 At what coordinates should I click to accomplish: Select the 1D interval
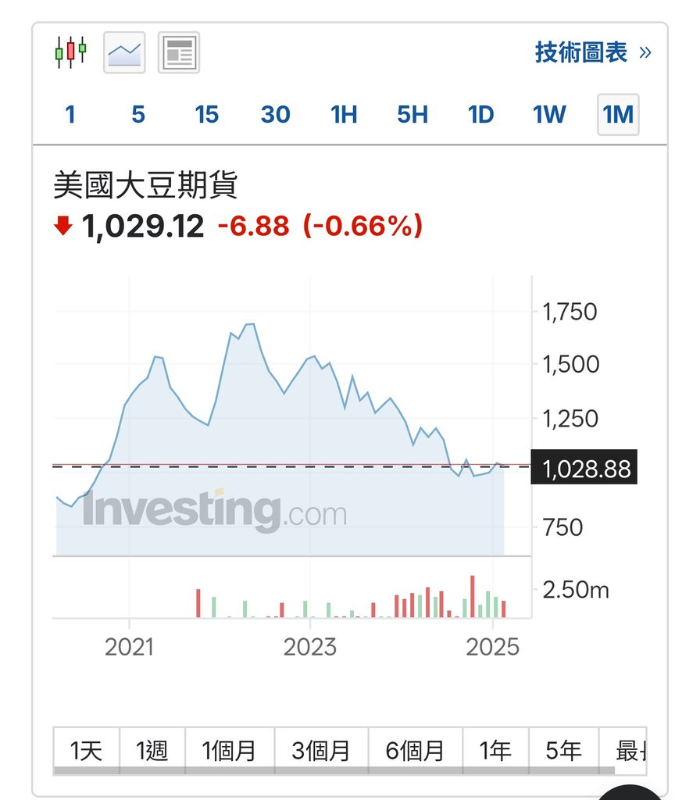tap(481, 115)
